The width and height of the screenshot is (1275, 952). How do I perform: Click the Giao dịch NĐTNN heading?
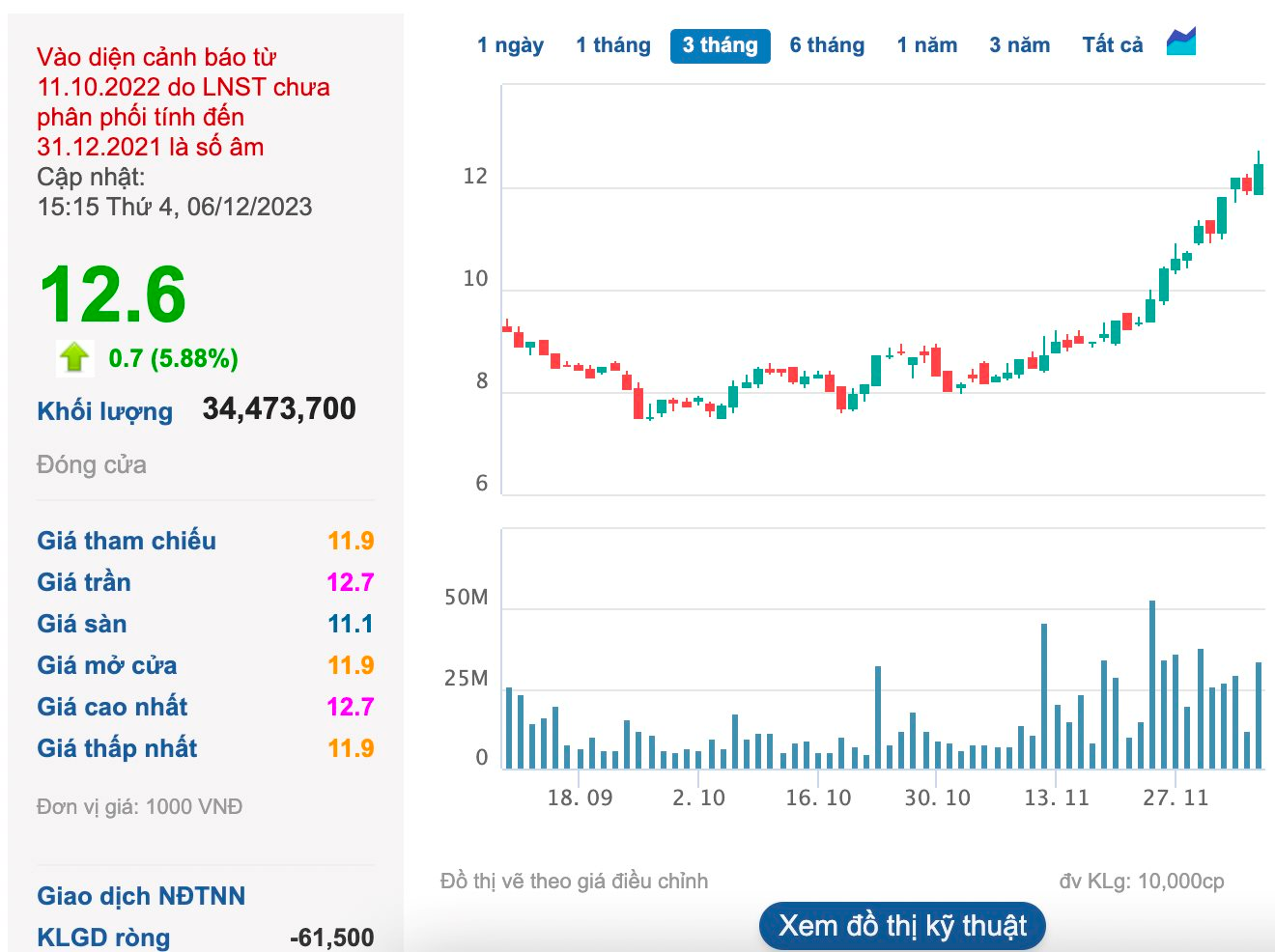click(x=141, y=896)
